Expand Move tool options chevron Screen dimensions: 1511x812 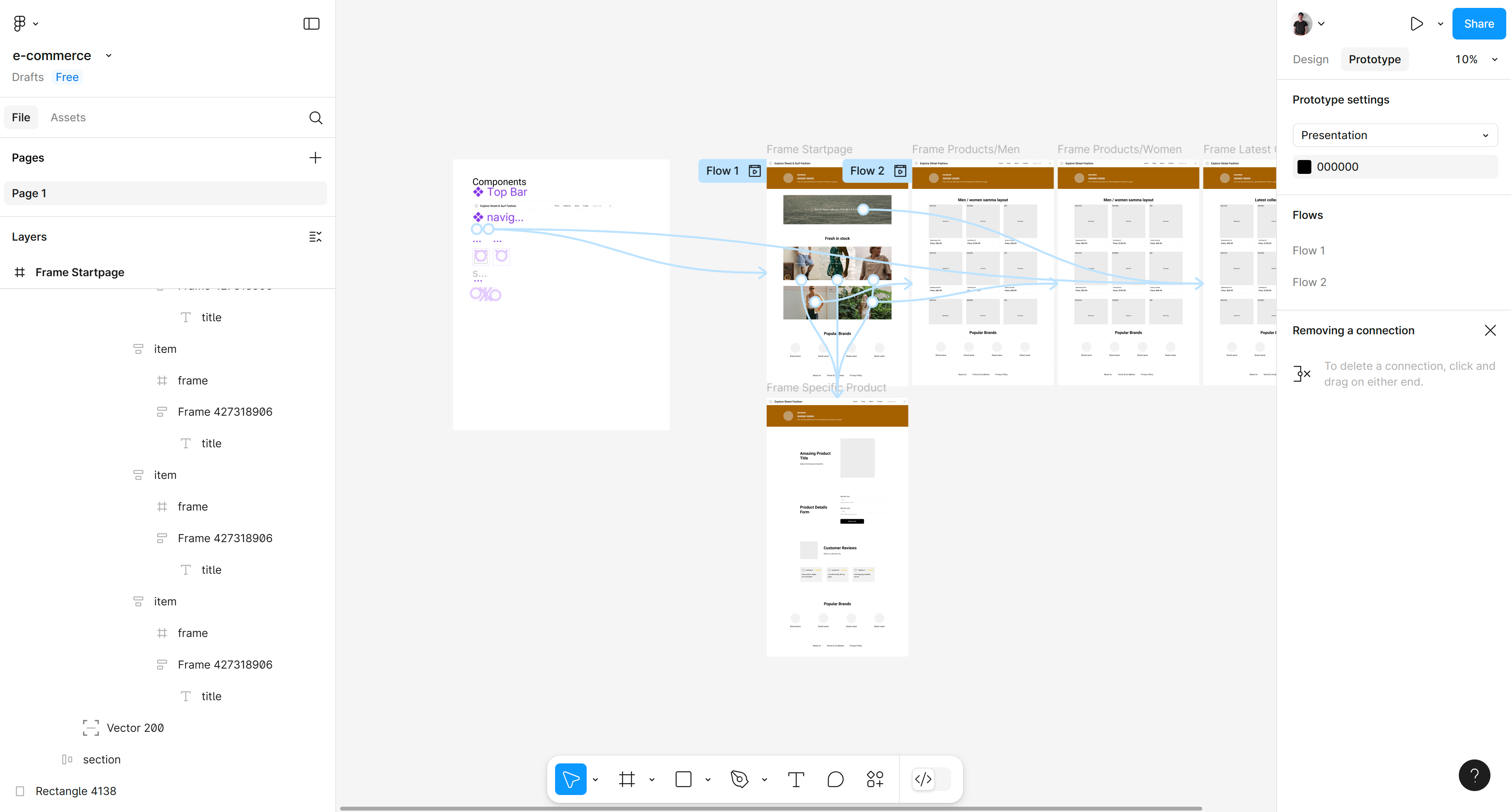pos(595,780)
